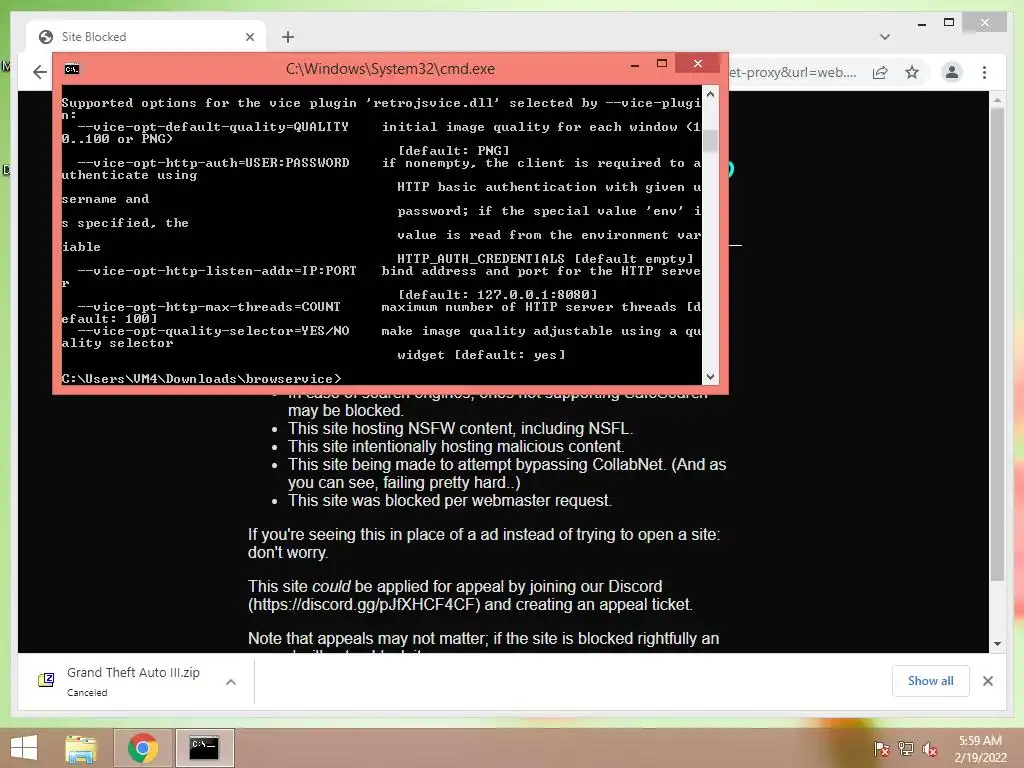Screen dimensions: 1024x768
Task: Expand download options chevron for zip
Action: 231,682
